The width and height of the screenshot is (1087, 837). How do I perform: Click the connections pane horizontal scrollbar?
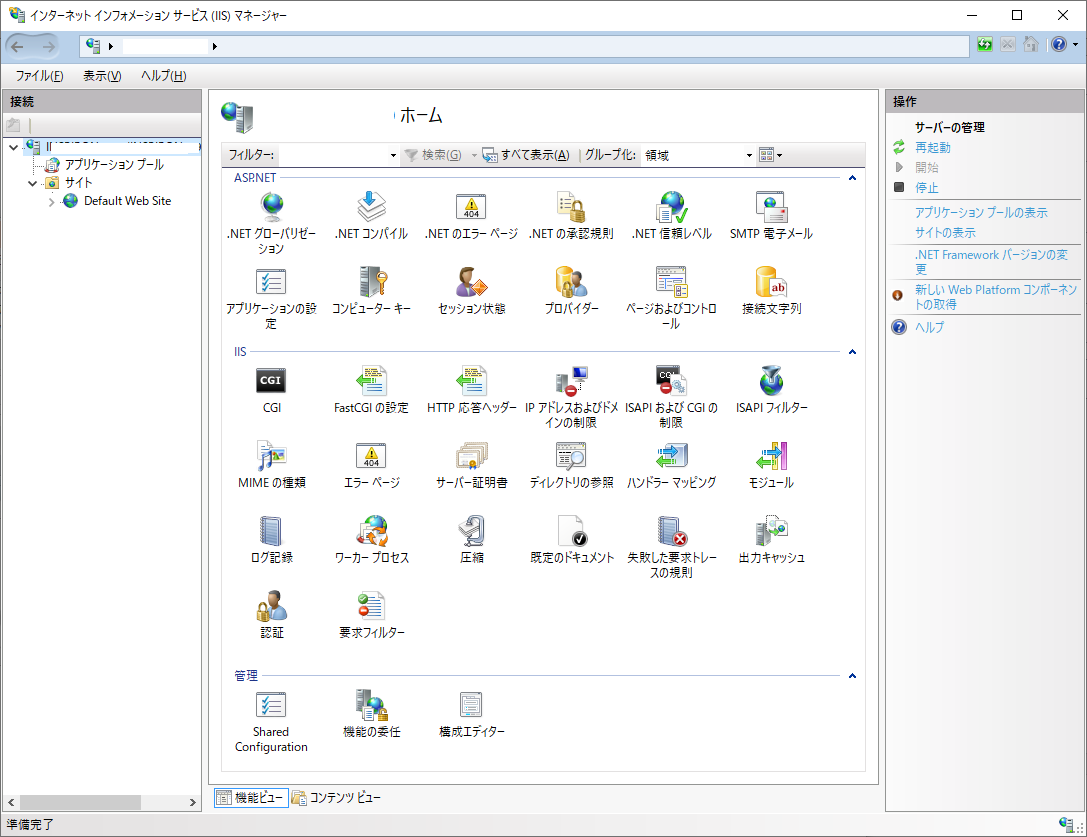(101, 802)
